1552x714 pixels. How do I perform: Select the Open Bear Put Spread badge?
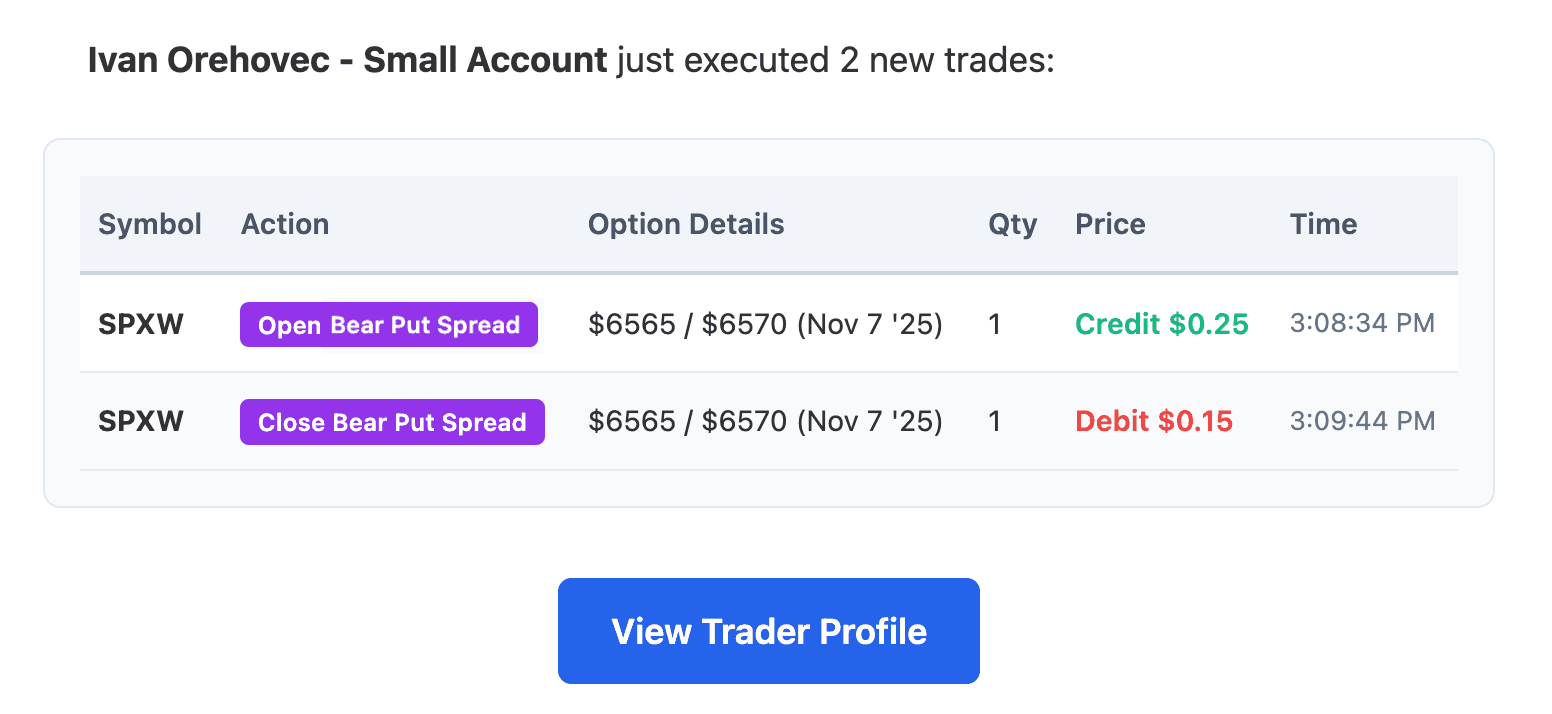pyautogui.click(x=388, y=324)
